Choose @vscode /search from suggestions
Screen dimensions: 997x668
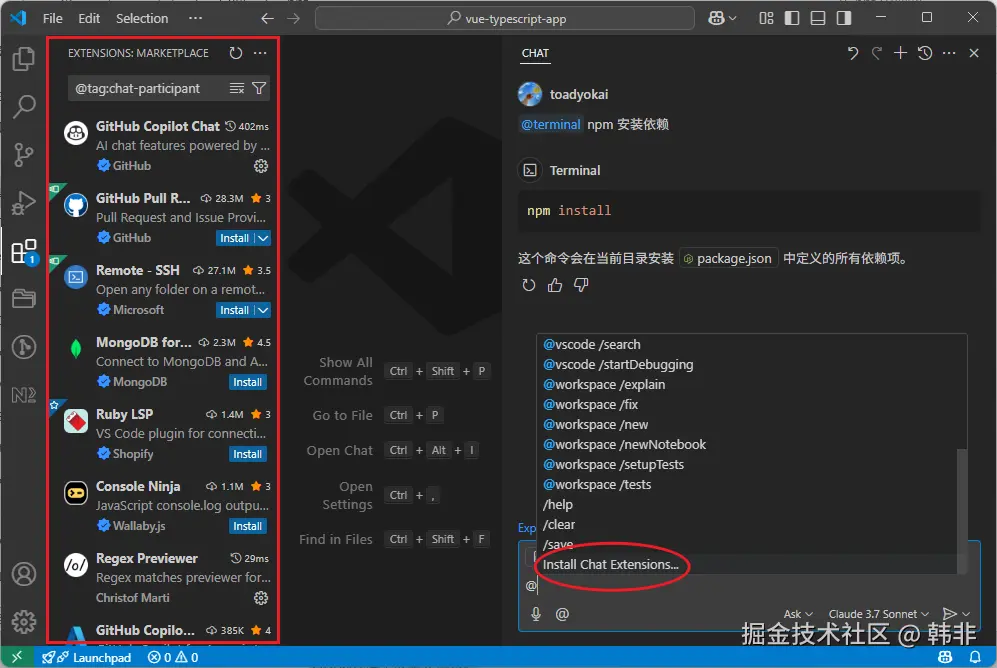591,344
